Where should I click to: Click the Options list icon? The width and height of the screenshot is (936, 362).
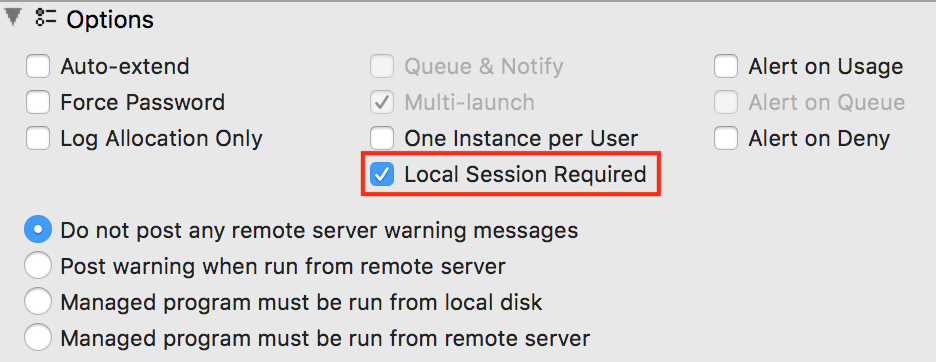(x=46, y=19)
